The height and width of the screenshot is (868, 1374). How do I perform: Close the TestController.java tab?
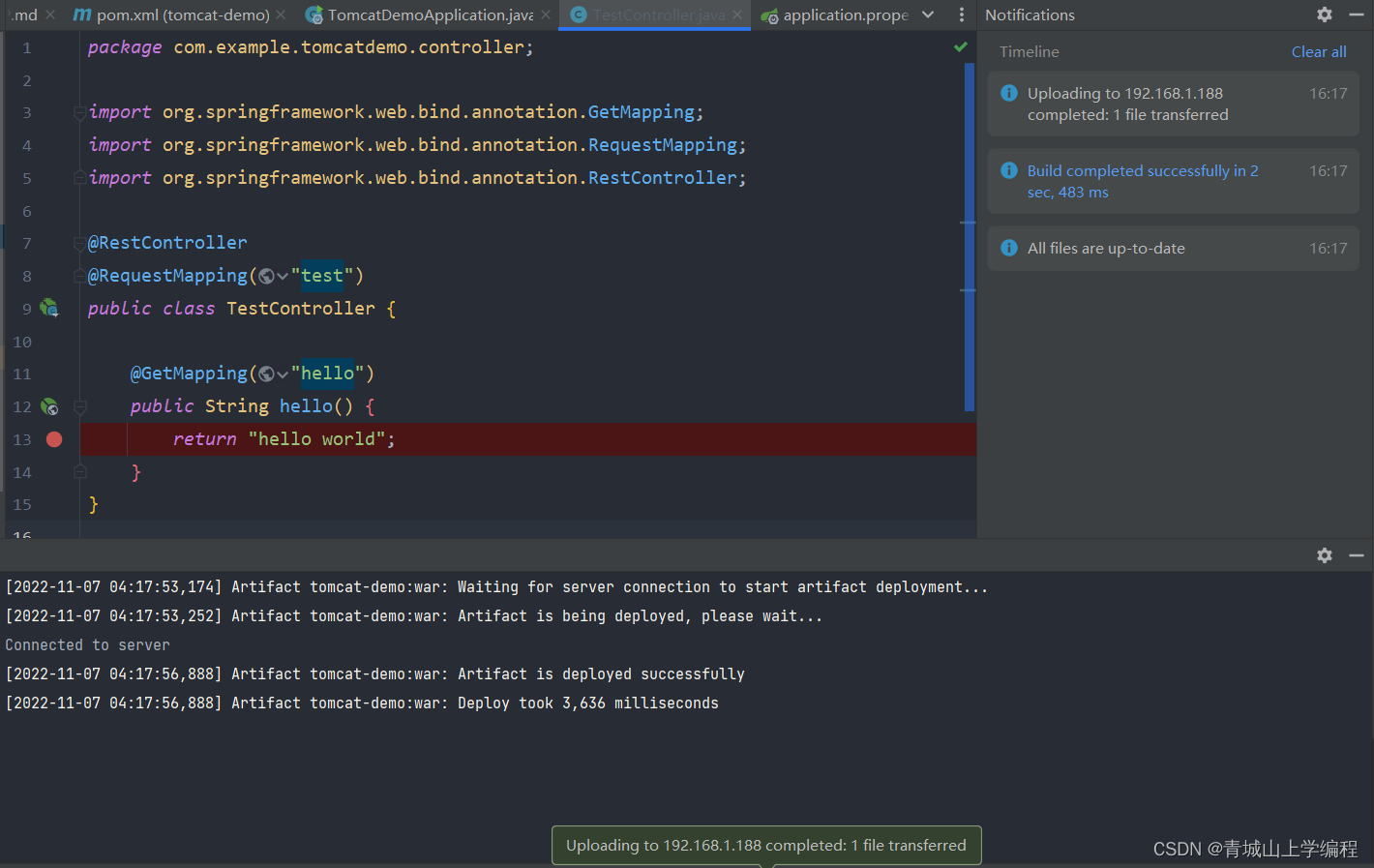[x=737, y=15]
